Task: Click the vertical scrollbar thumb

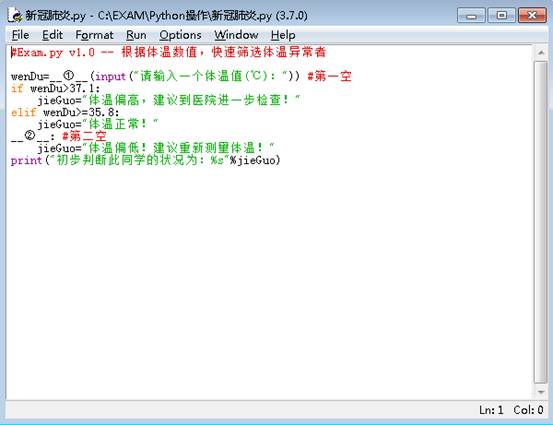Action: (541, 222)
